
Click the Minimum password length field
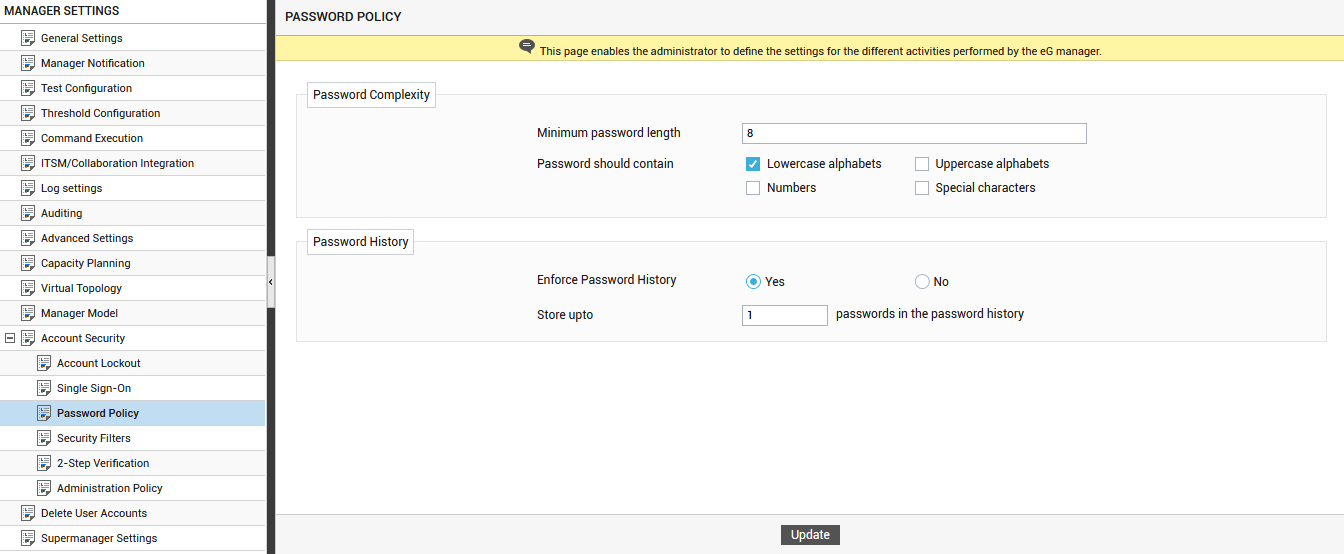(914, 134)
